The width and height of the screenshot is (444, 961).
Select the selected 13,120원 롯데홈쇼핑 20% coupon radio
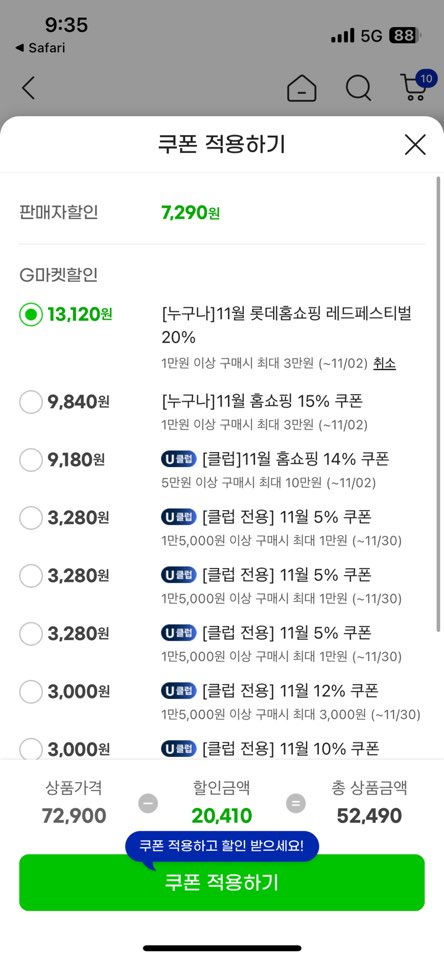coord(31,315)
